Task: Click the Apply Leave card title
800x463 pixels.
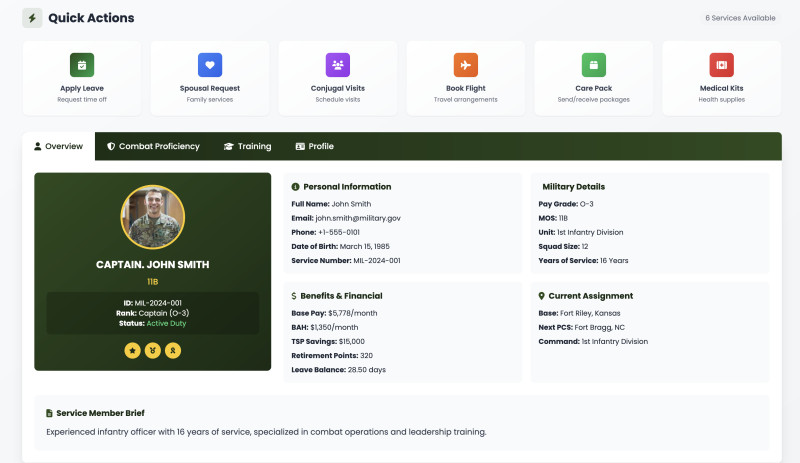Action: point(82,88)
